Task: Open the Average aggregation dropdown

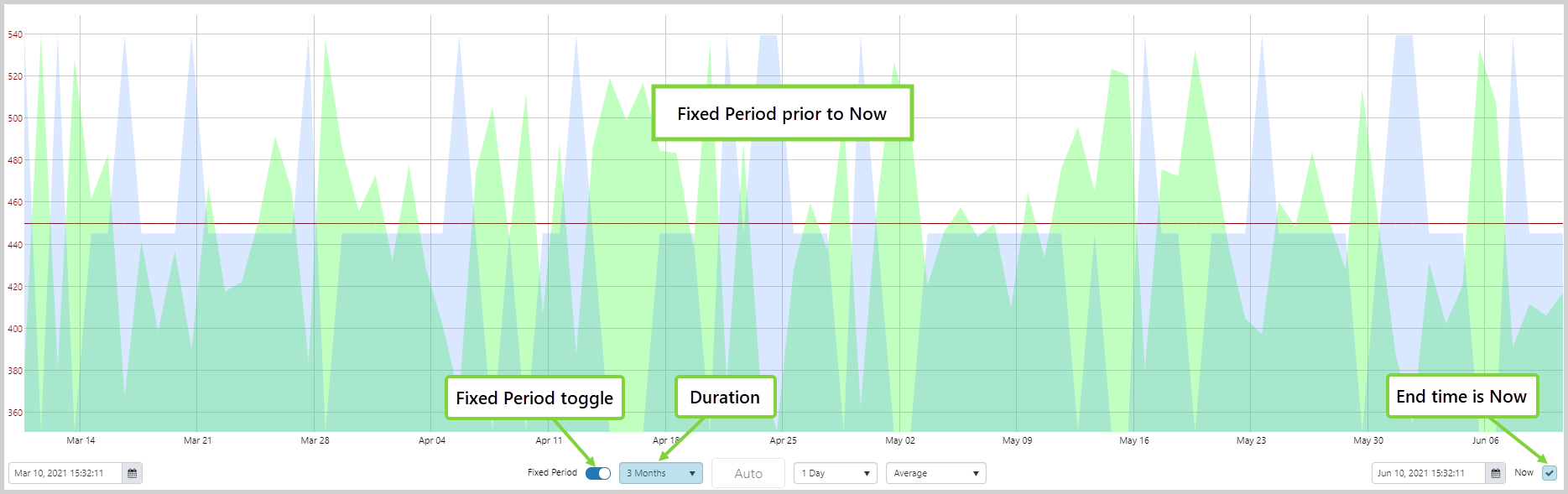Action: tap(936, 473)
